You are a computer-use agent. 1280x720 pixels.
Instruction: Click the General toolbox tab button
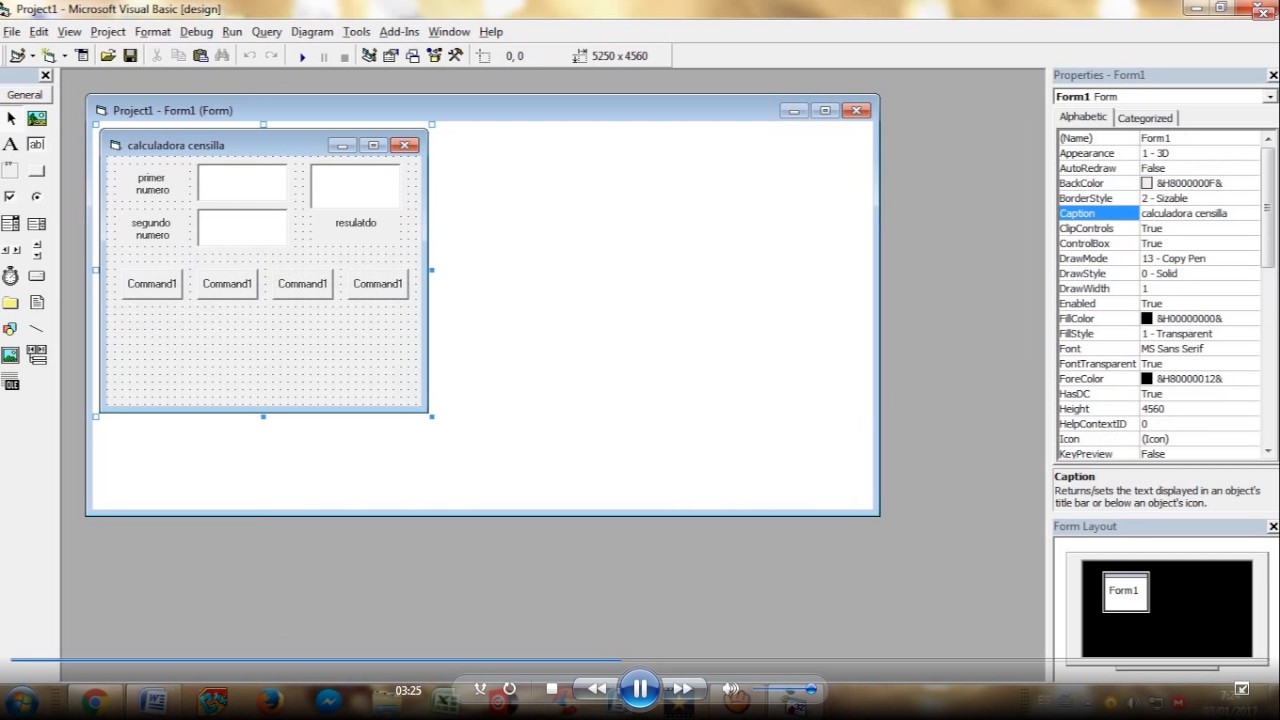point(25,95)
